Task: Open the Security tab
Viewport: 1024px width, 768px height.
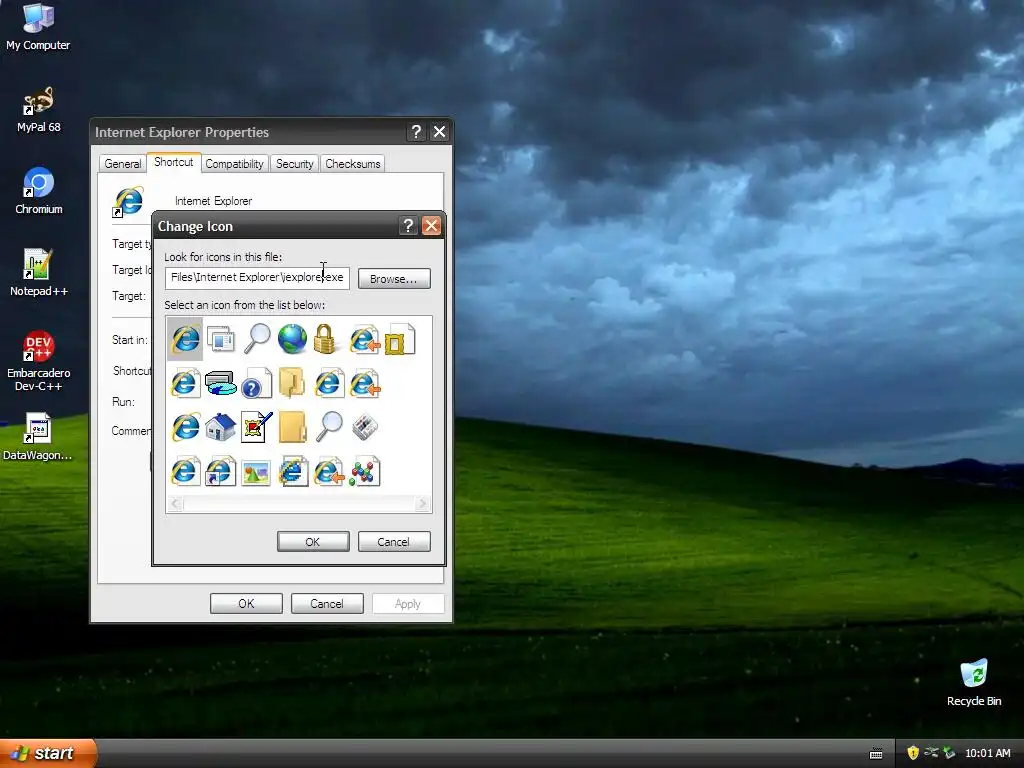Action: 295,164
